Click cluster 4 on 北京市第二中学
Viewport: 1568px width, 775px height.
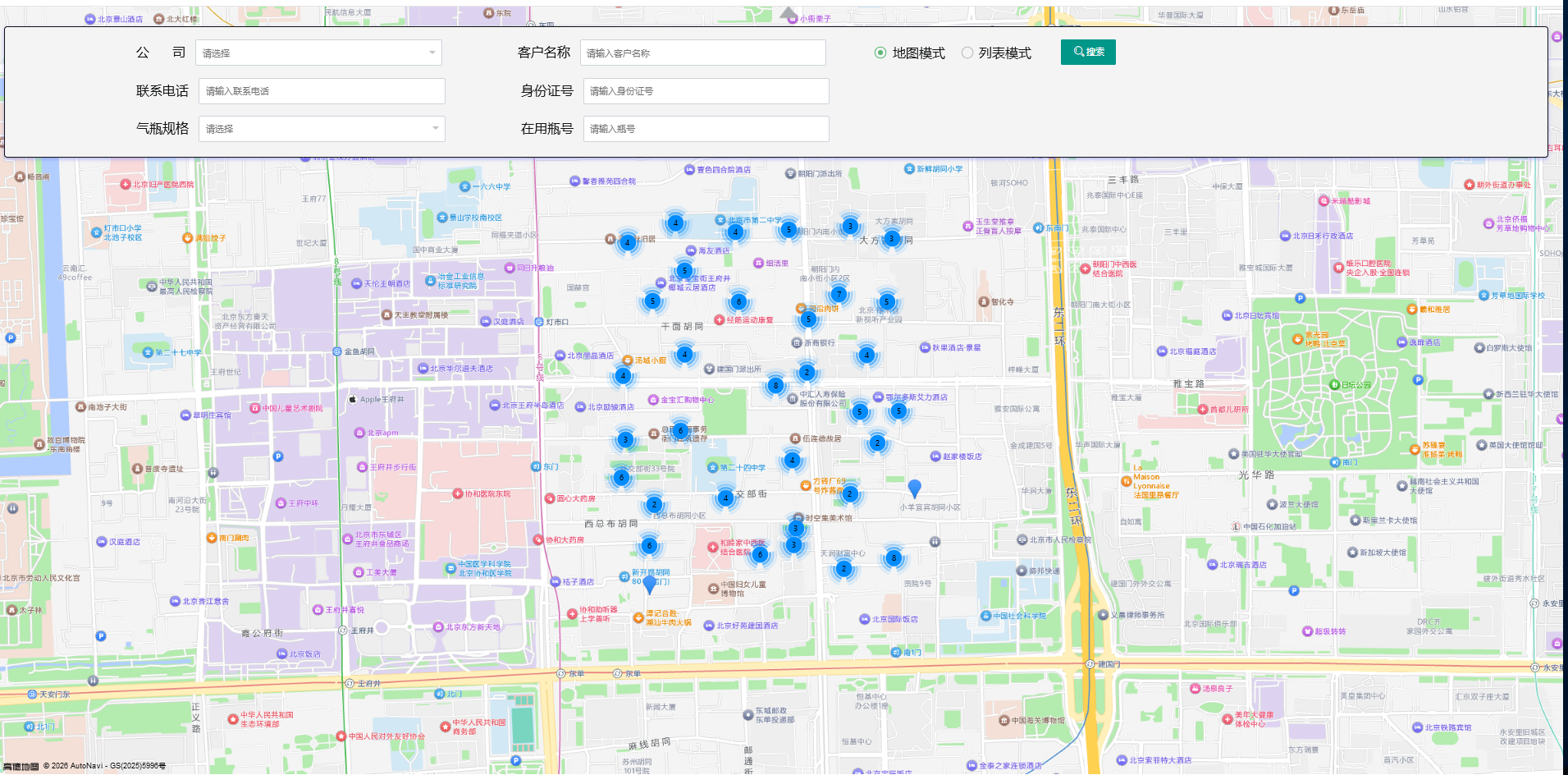tap(736, 232)
